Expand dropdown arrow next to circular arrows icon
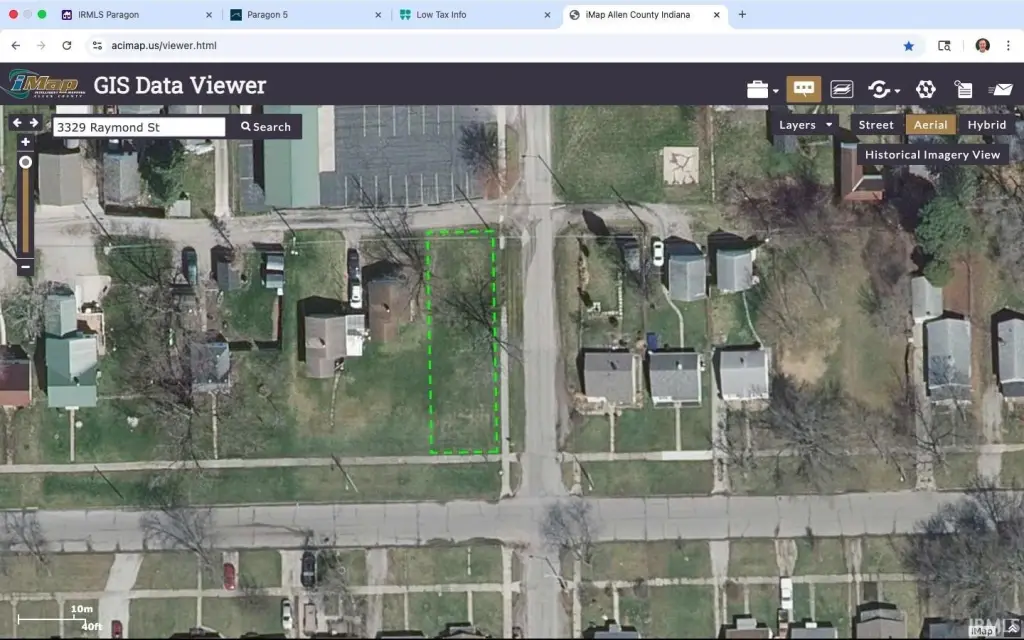This screenshot has height=640, width=1024. point(897,91)
